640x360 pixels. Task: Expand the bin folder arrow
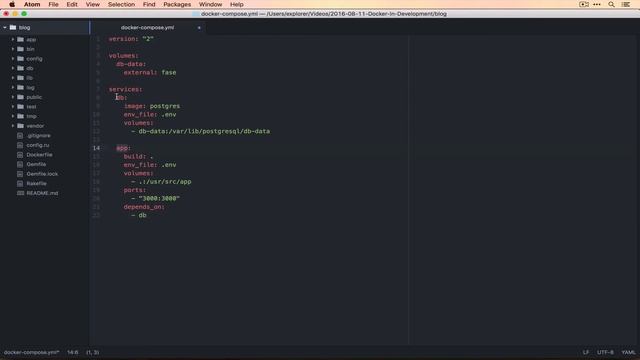[13, 49]
